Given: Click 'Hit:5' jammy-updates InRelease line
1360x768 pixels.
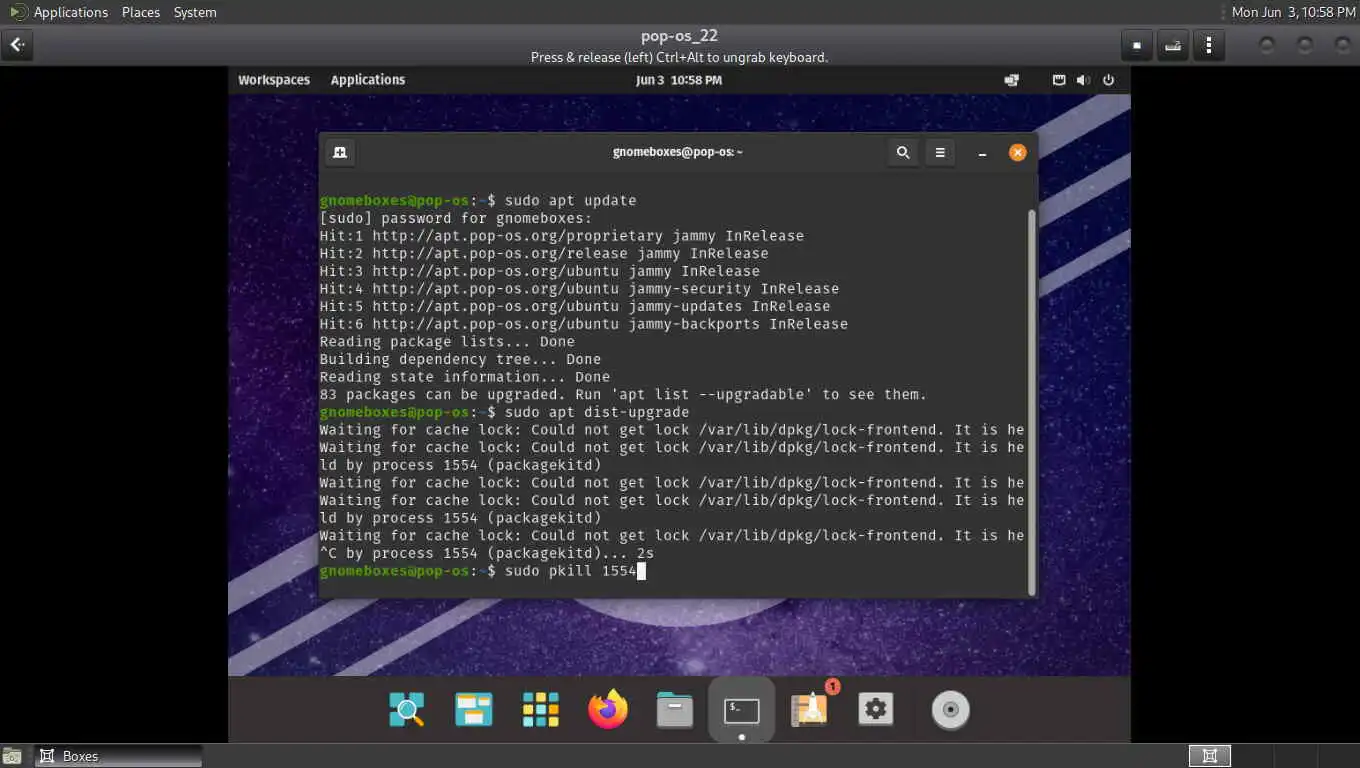Looking at the screenshot, I should click(x=574, y=306).
